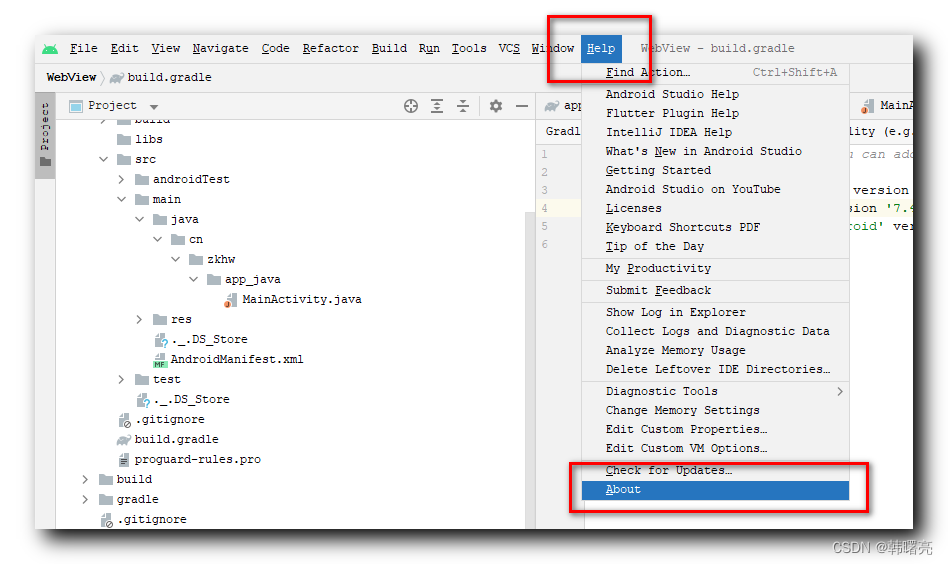Viewport: 948px width, 564px height.
Task: Click the Help menu
Action: click(601, 48)
